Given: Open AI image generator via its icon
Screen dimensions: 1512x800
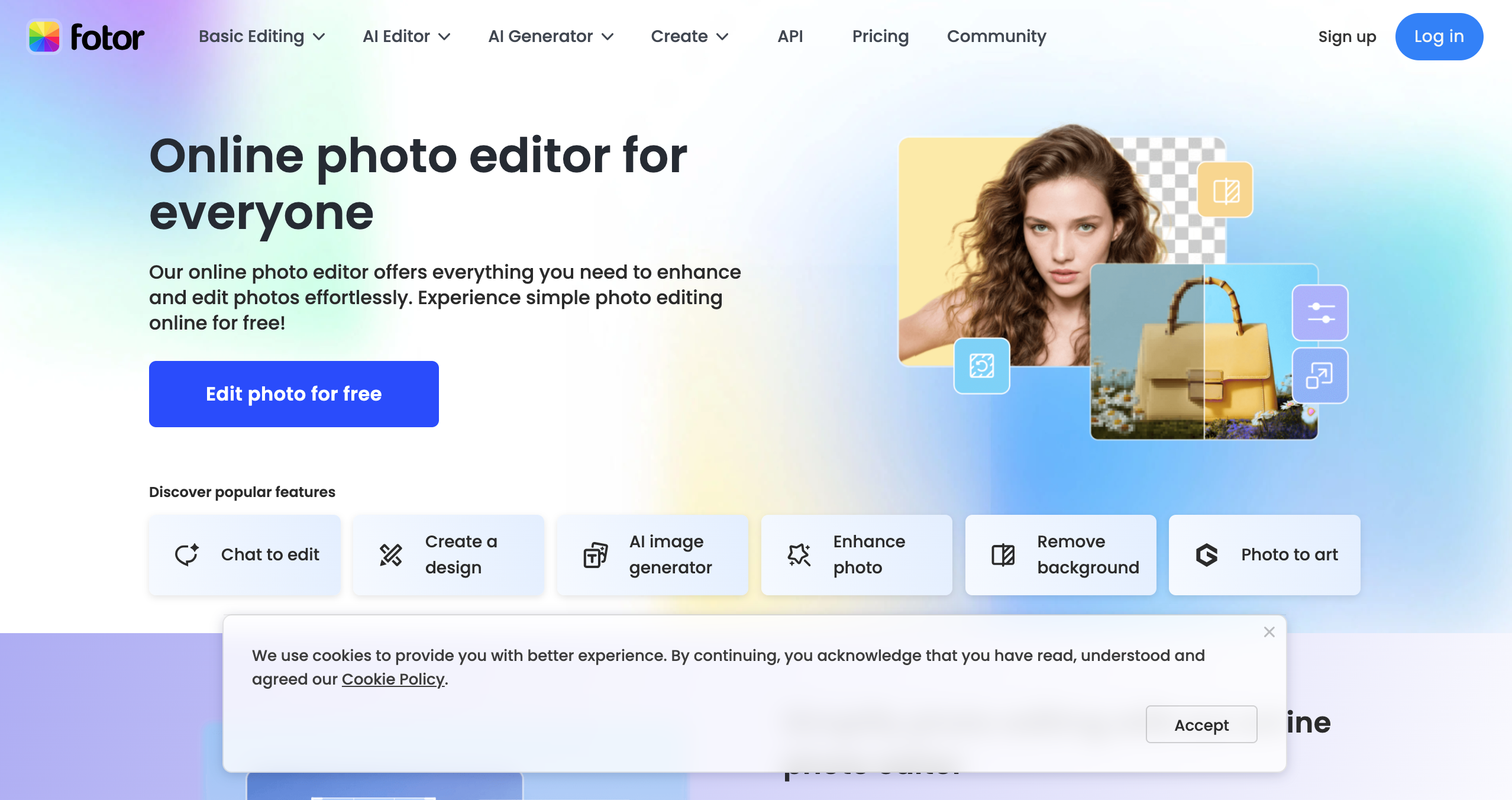Looking at the screenshot, I should tap(595, 554).
